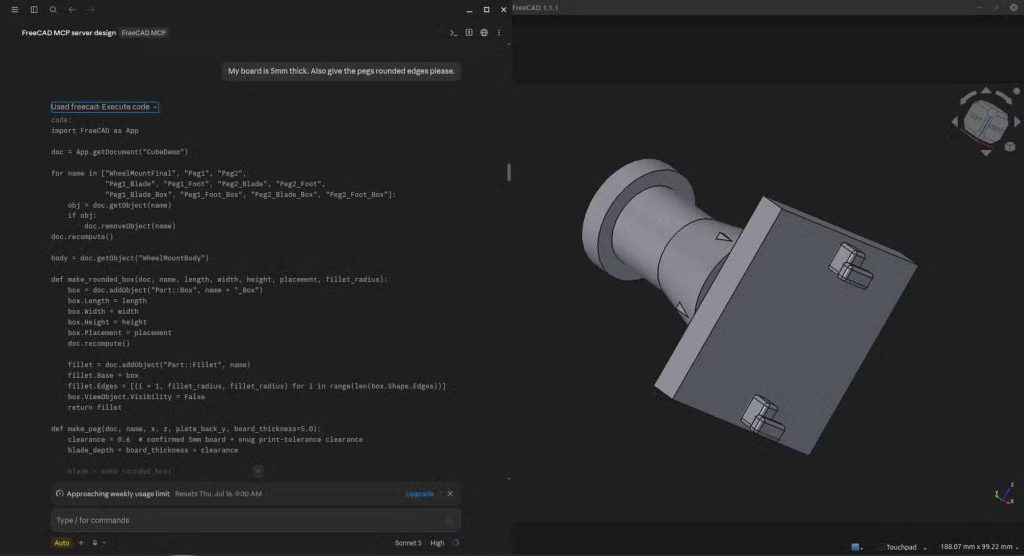Select the upper peg on the plate
Viewport: 1024px width, 556px height.
click(x=851, y=265)
